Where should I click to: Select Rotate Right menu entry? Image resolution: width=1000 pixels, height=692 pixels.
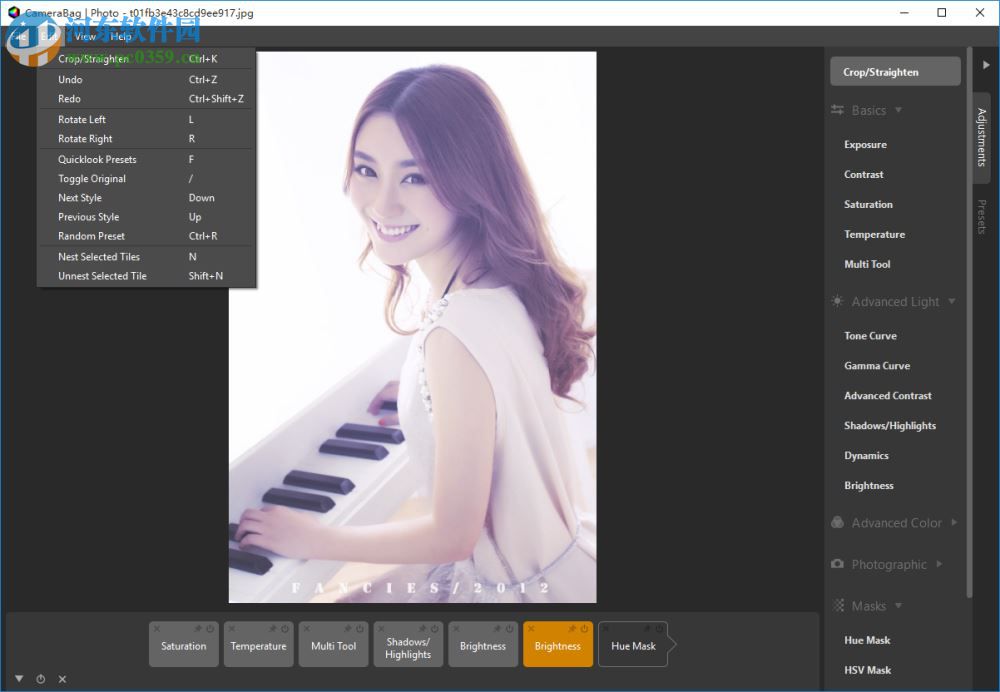pyautogui.click(x=146, y=138)
